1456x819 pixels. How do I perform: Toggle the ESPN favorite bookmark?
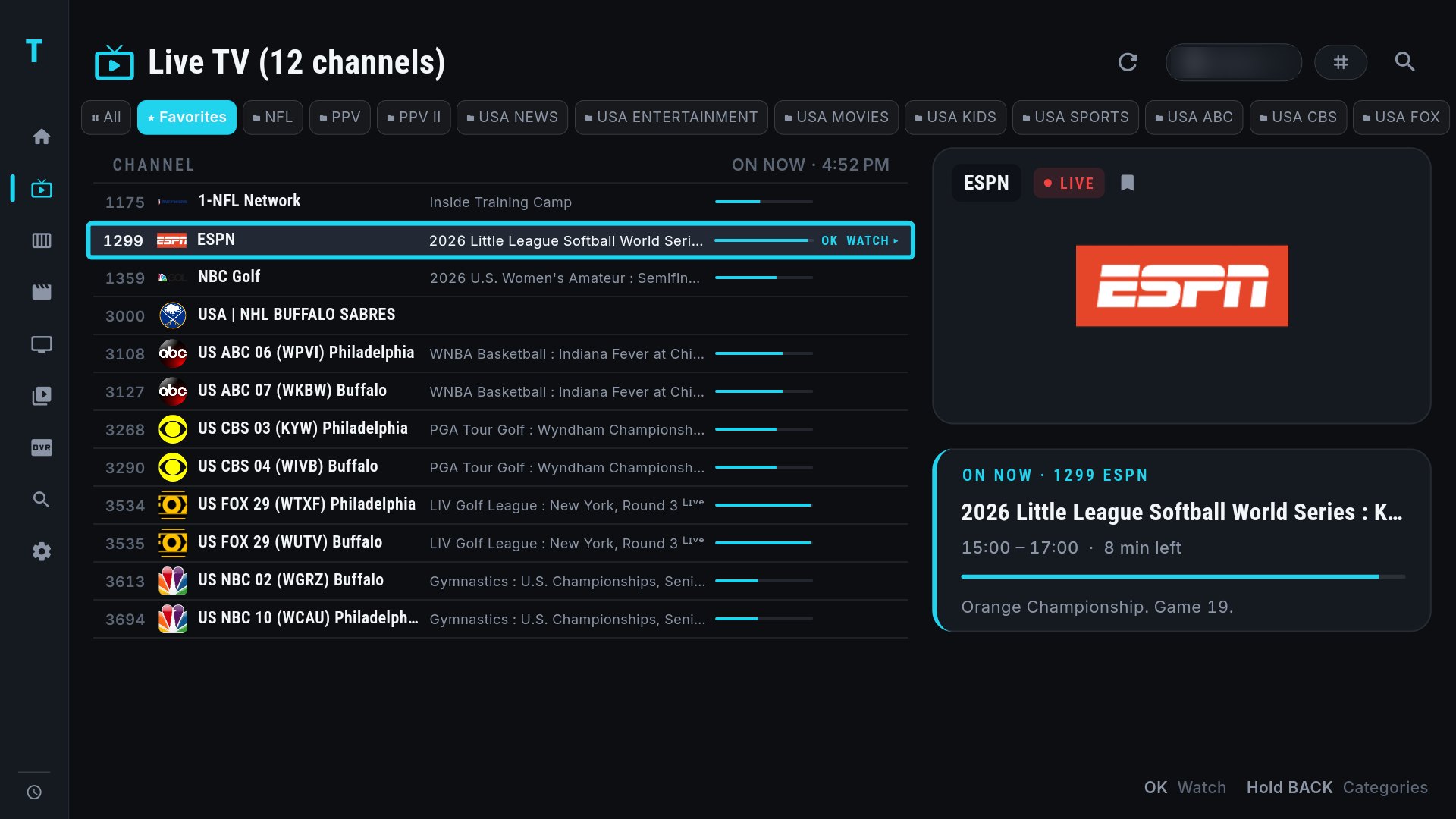(1128, 183)
